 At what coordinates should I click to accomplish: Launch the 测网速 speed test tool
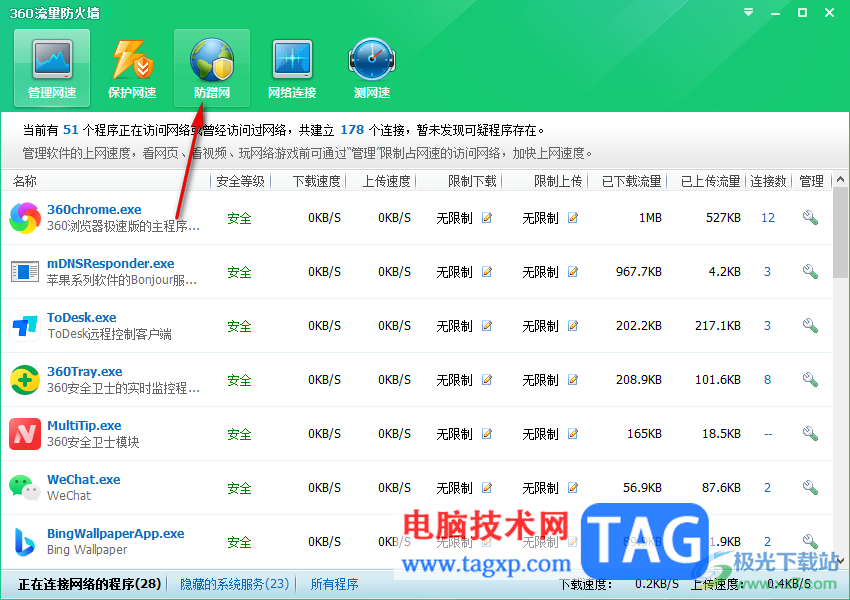click(x=372, y=68)
